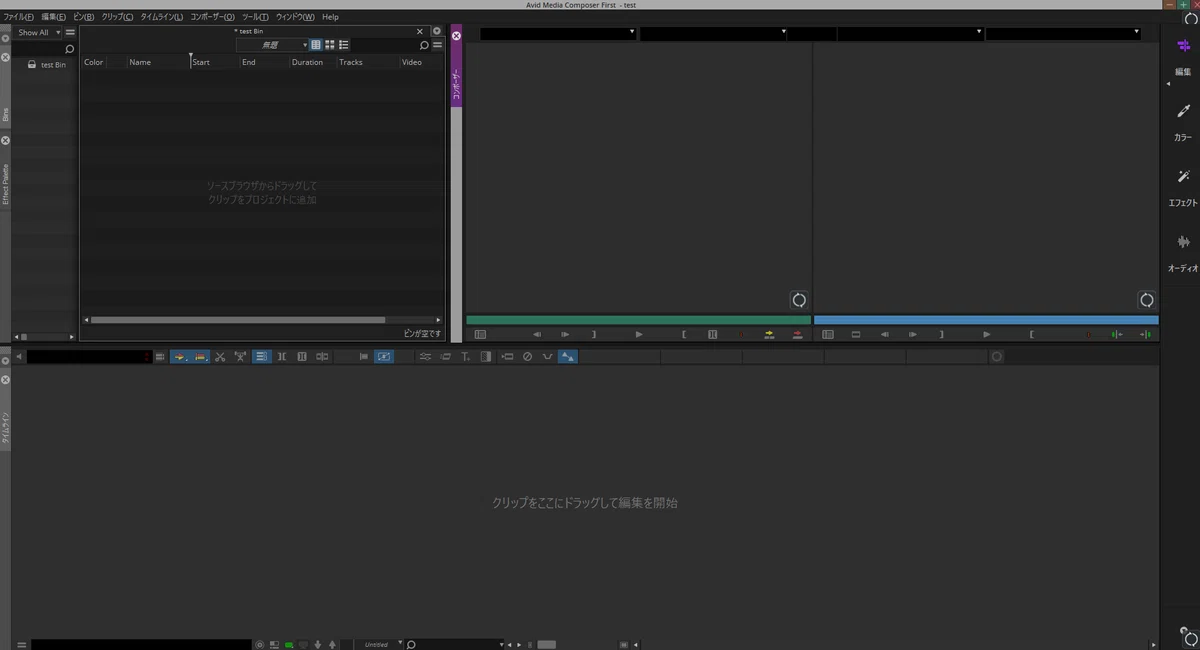This screenshot has width=1200, height=650.
Task: Toggle the timeline red segment mode arrow
Action: click(x=200, y=357)
